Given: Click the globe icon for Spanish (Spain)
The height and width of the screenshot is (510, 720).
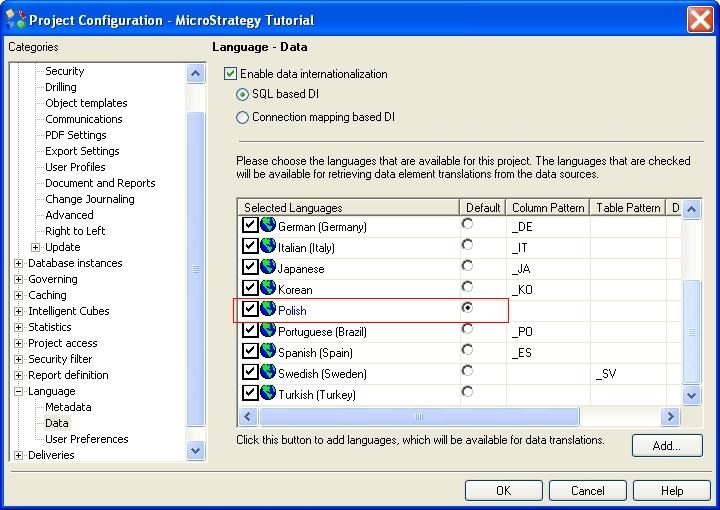Looking at the screenshot, I should tap(268, 352).
